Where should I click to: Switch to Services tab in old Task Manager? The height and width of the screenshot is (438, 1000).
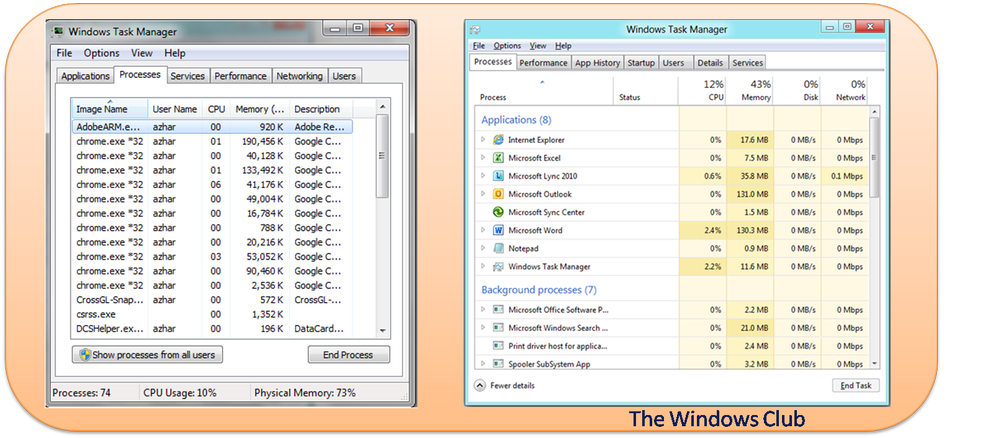point(188,76)
